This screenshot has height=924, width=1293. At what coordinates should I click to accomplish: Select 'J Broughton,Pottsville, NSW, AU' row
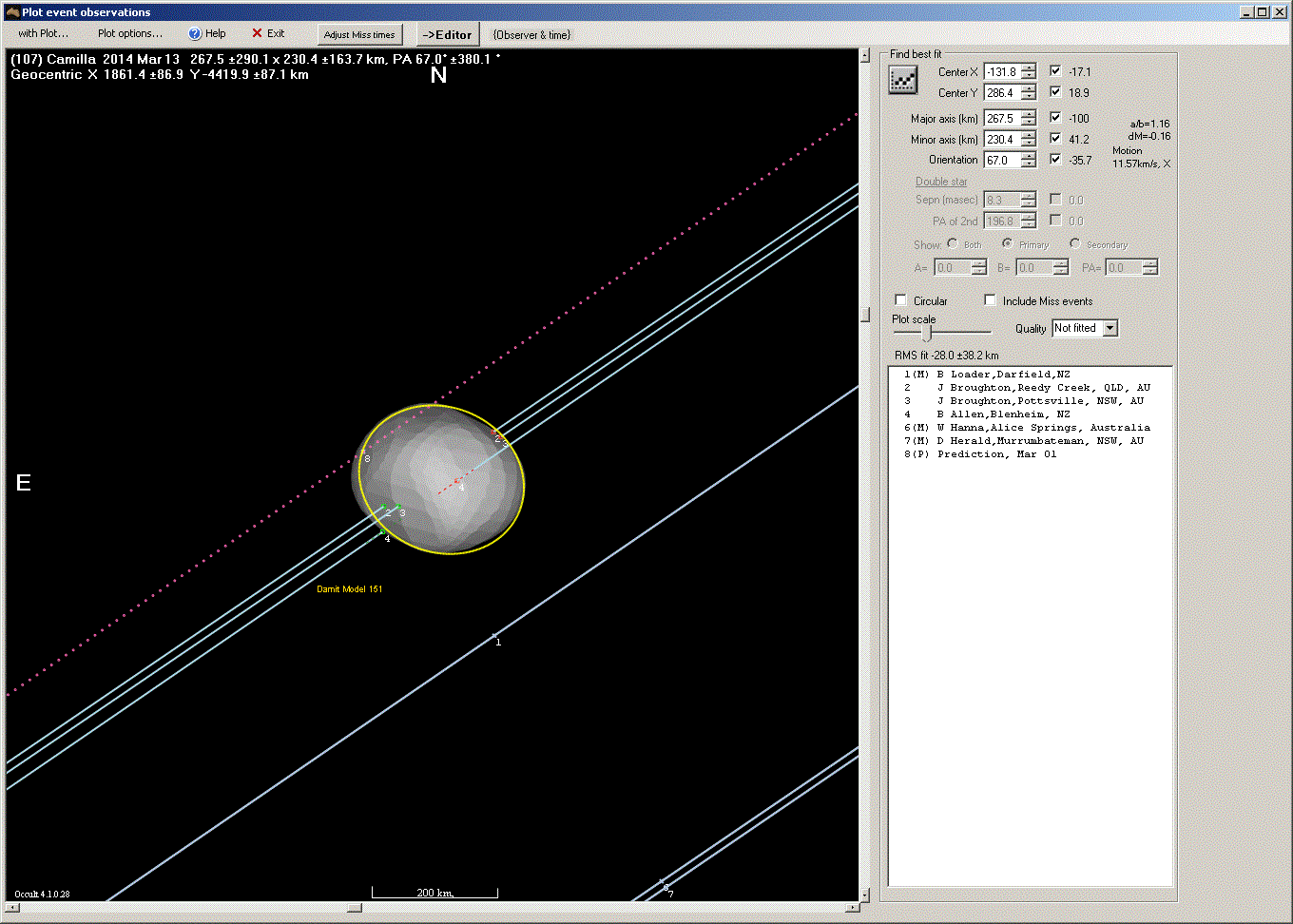pyautogui.click(x=1031, y=401)
